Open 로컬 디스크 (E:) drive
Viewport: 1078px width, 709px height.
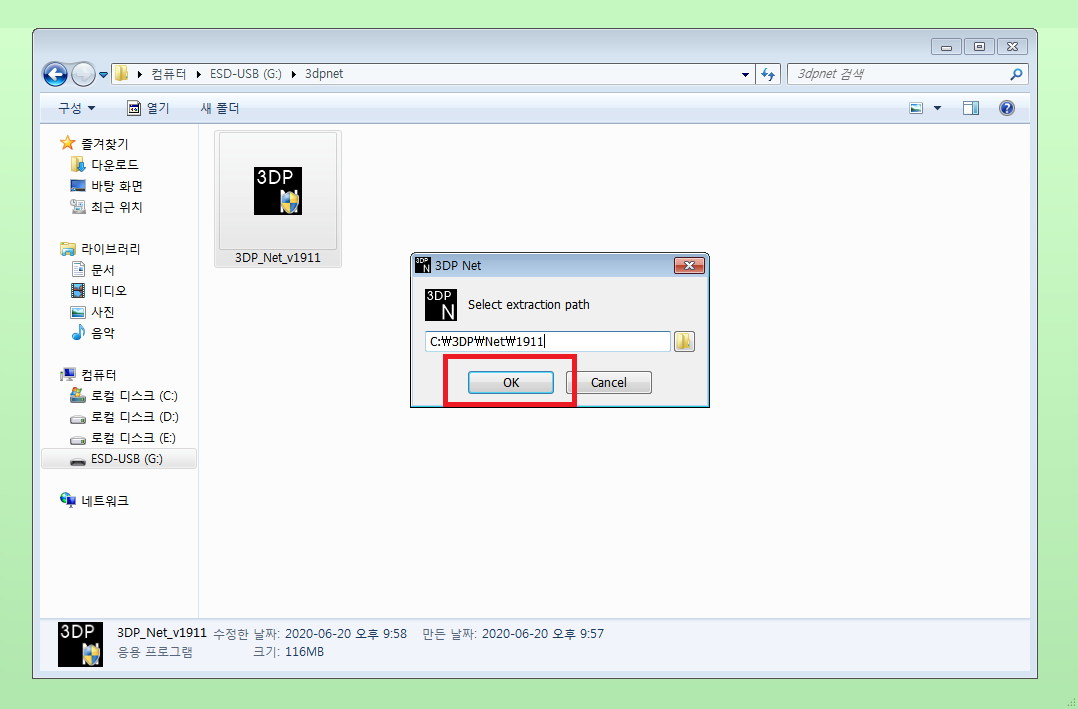(x=133, y=438)
